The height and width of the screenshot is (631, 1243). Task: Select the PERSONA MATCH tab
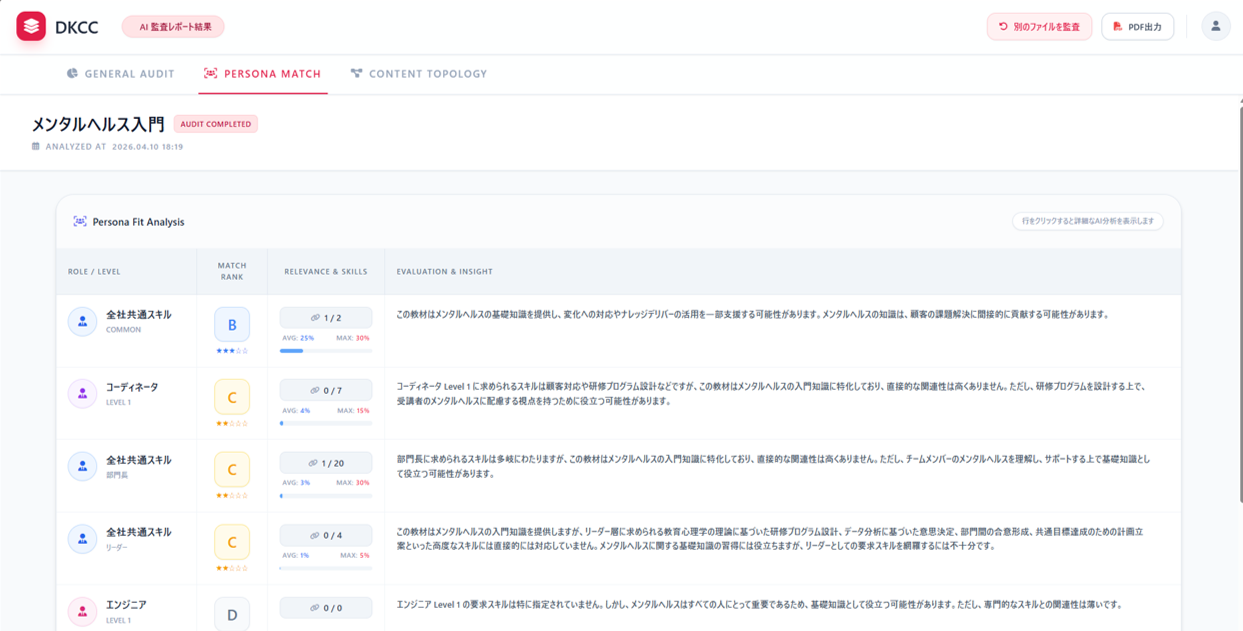[x=263, y=74]
